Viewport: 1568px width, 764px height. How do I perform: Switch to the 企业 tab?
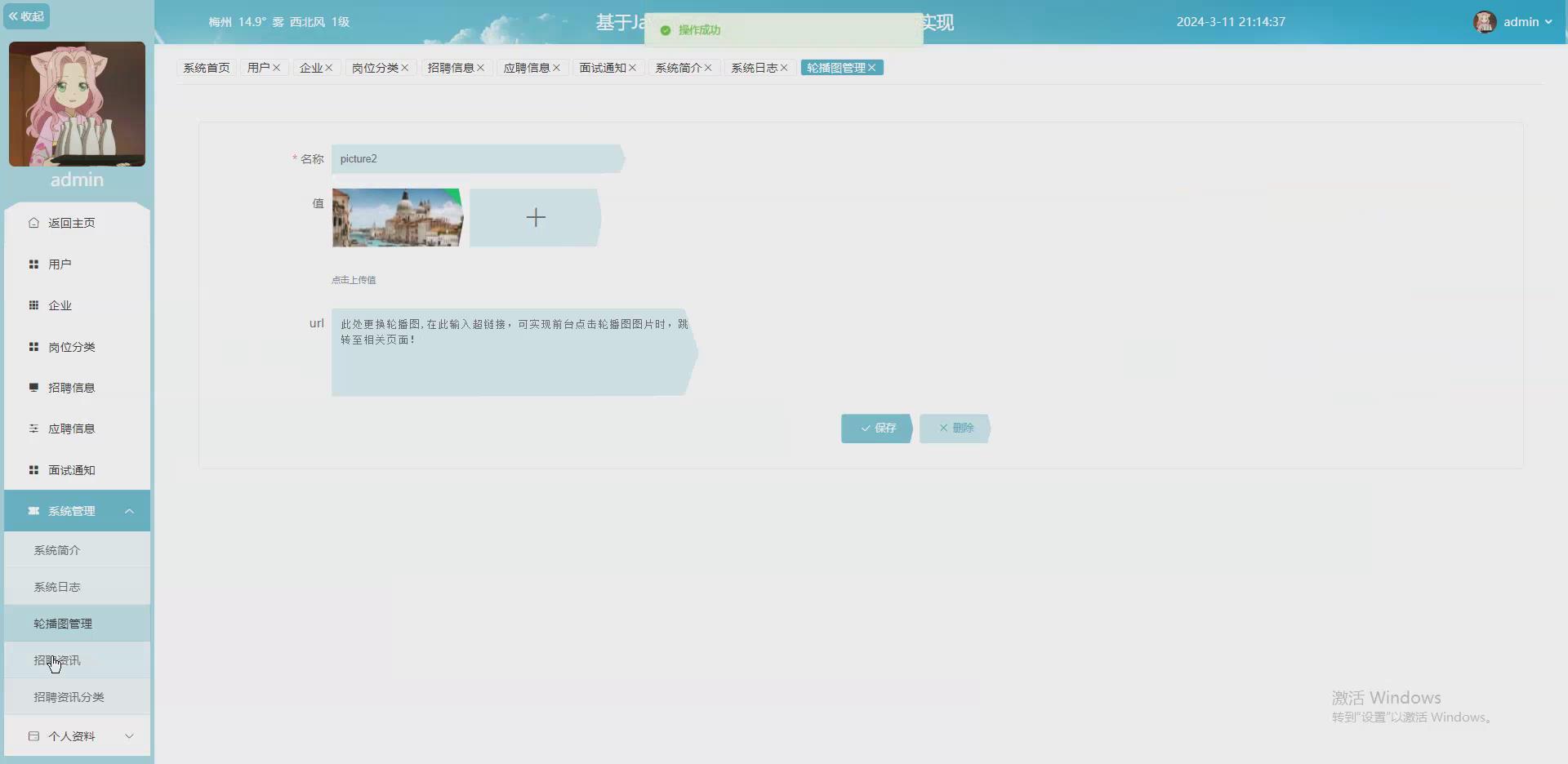pos(311,68)
